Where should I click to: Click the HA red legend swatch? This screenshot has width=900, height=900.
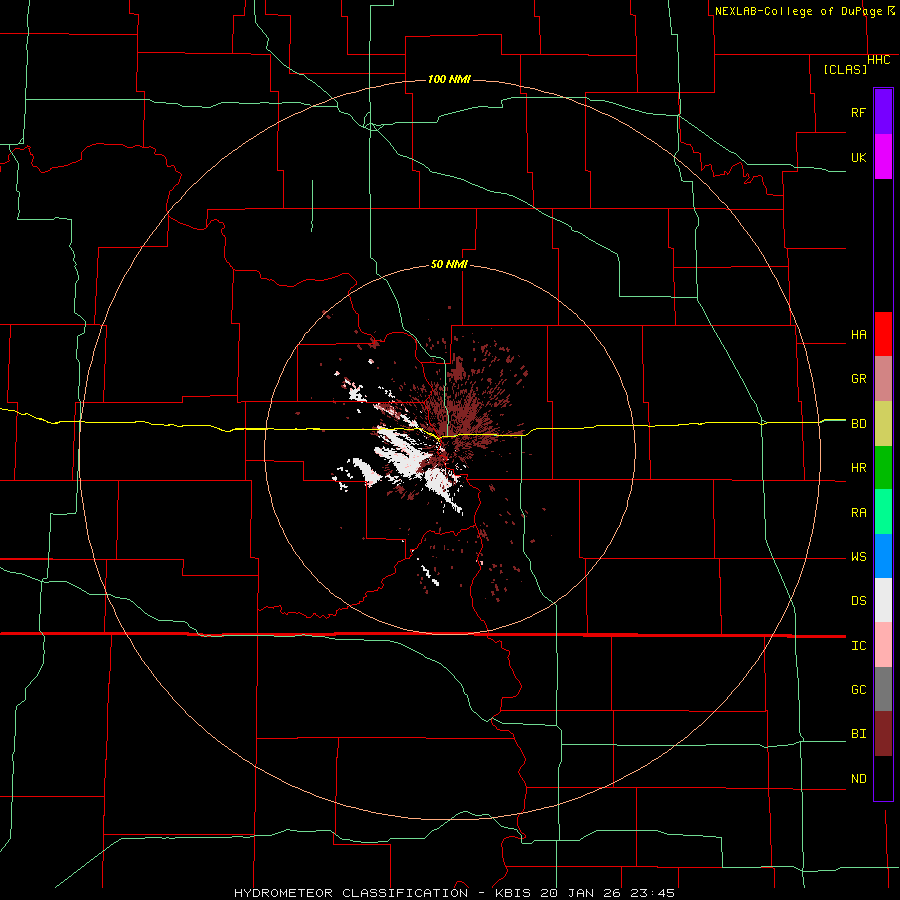point(883,334)
